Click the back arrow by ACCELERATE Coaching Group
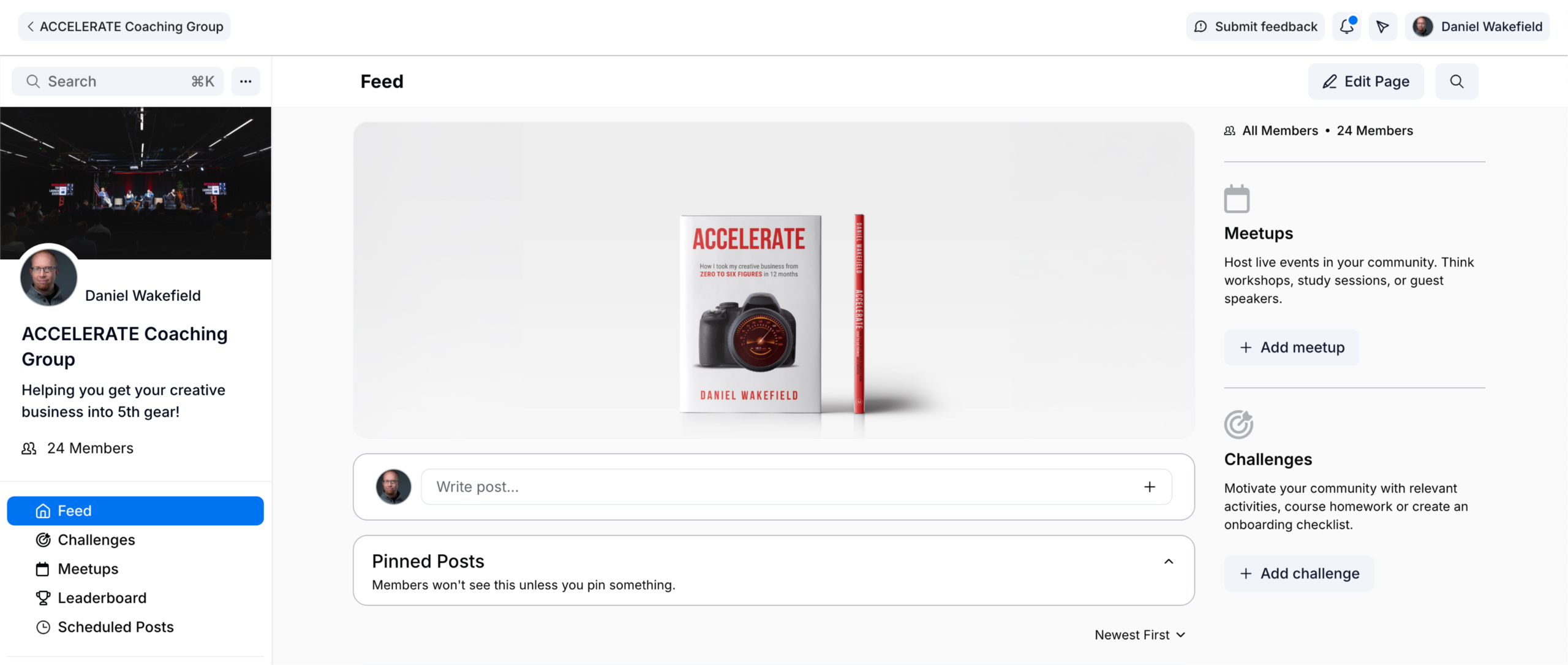The height and width of the screenshot is (665, 1568). (31, 26)
